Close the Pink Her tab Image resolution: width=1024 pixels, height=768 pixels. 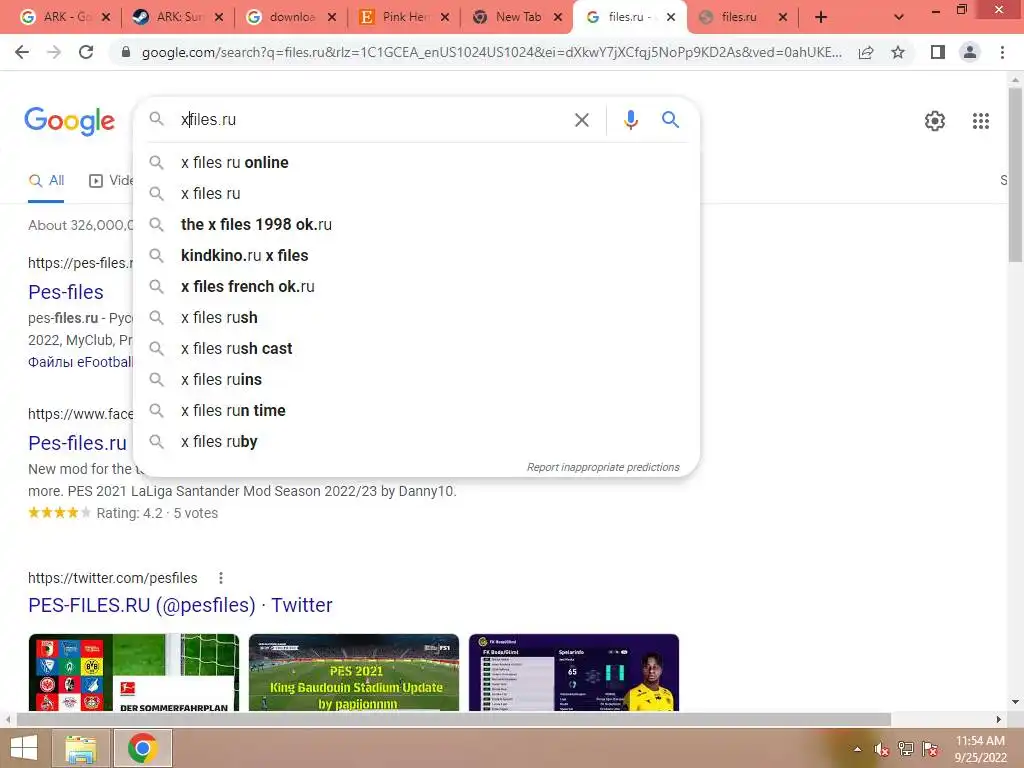(x=445, y=18)
